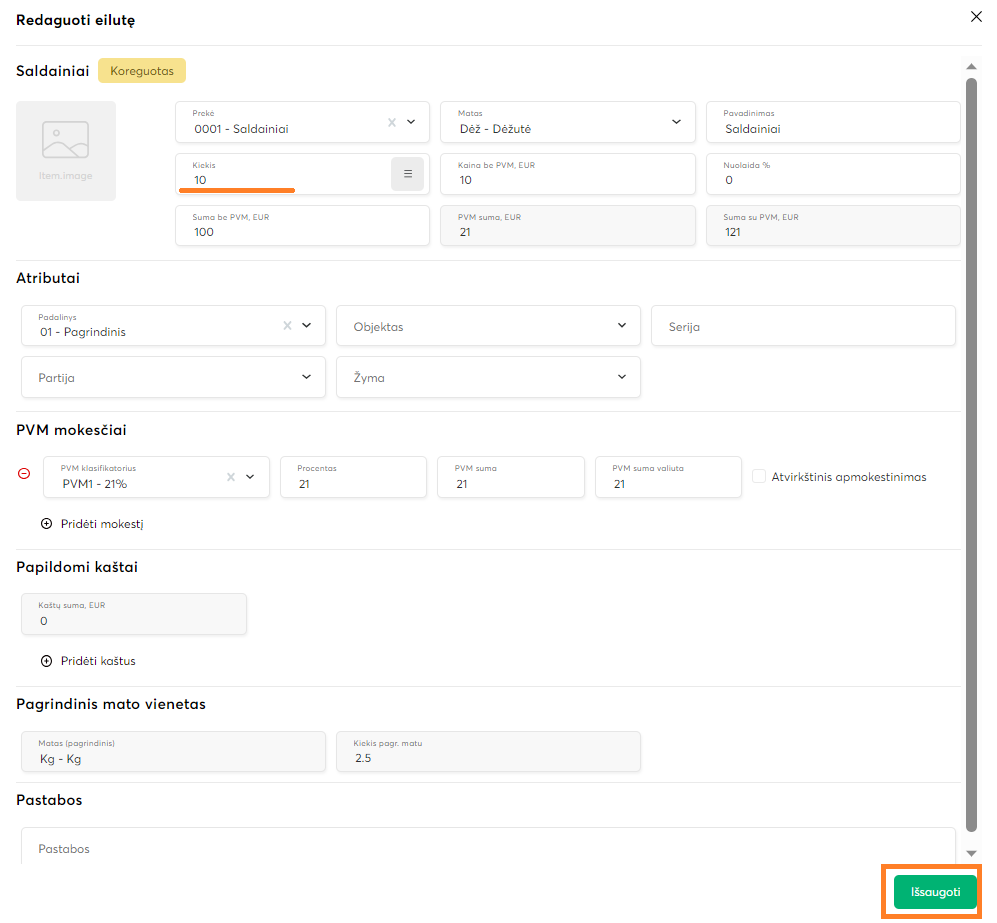Viewport: 997px width, 923px height.
Task: Open the Matas dropdown
Action: tap(676, 122)
